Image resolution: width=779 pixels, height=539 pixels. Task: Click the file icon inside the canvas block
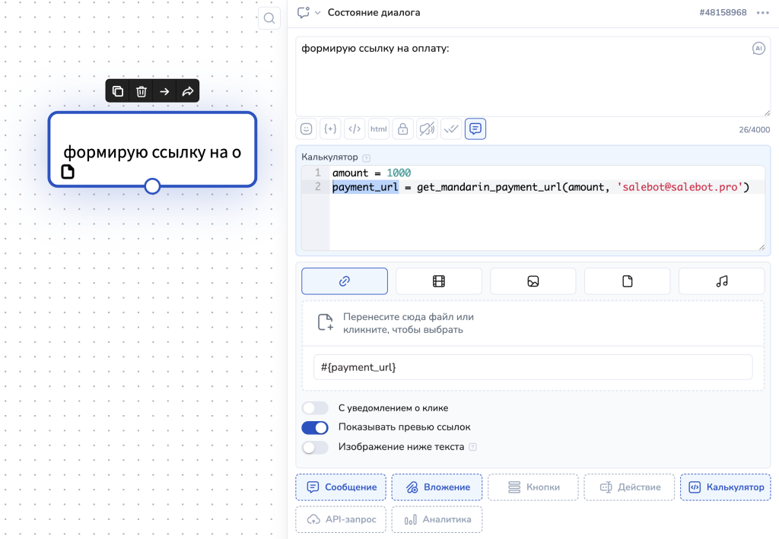(x=68, y=171)
